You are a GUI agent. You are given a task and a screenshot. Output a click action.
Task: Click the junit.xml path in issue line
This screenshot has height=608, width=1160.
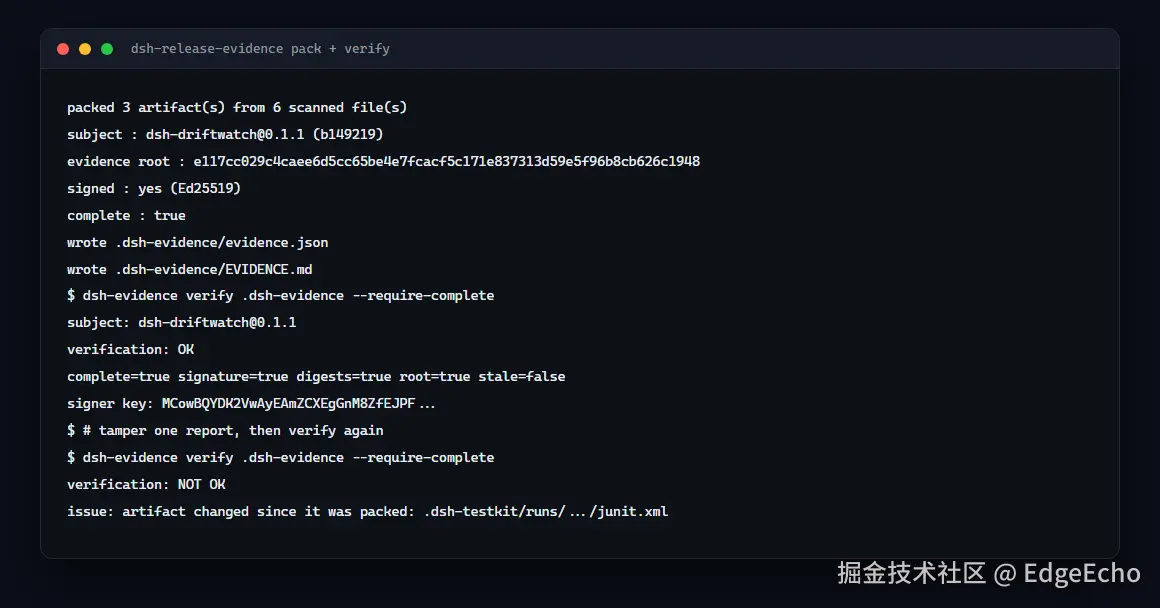tap(546, 512)
